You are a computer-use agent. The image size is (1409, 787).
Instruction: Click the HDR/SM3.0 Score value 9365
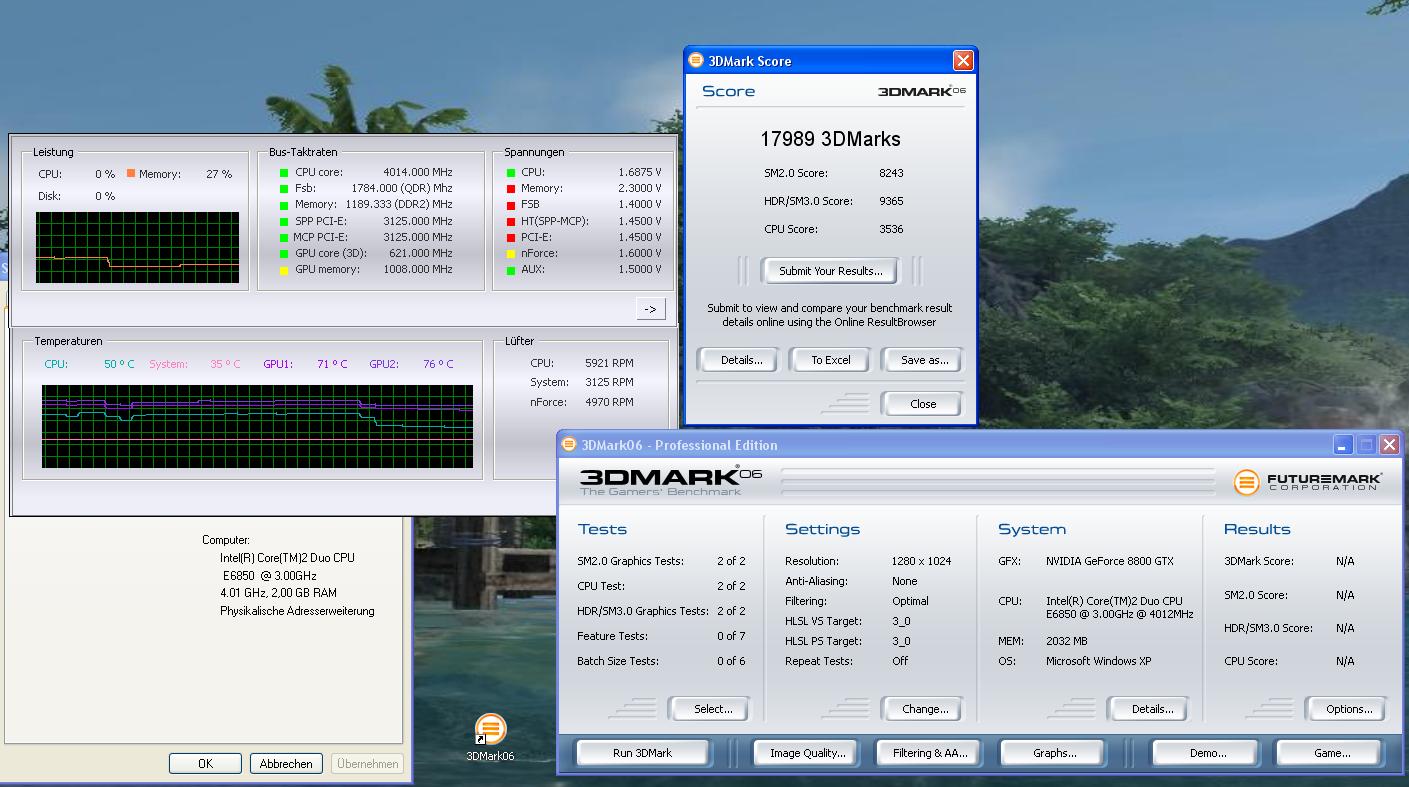click(891, 201)
